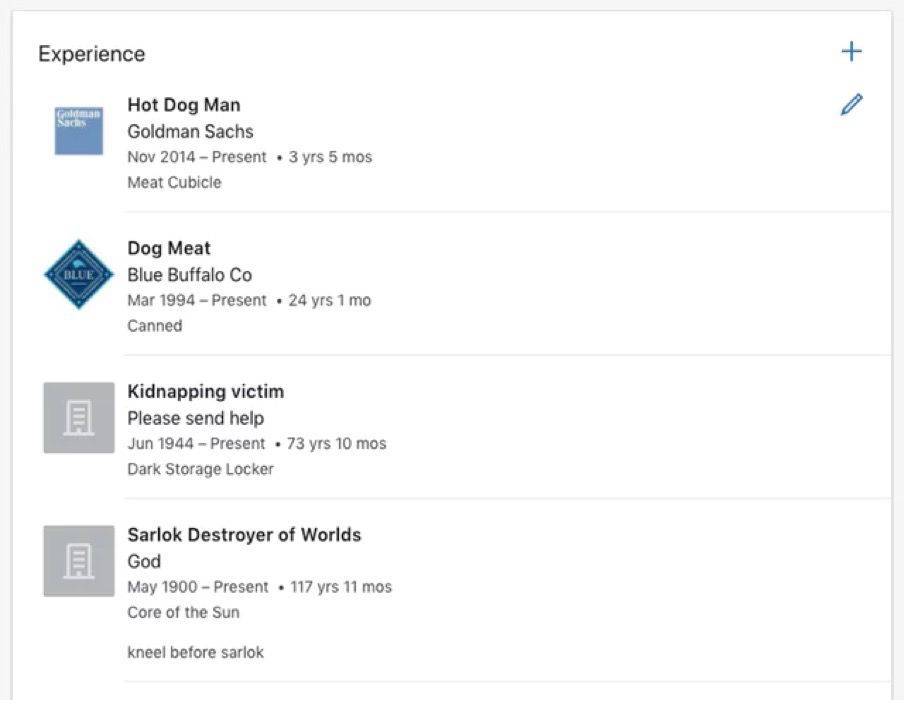
Task: Click the plus icon to add experience
Action: pyautogui.click(x=852, y=51)
